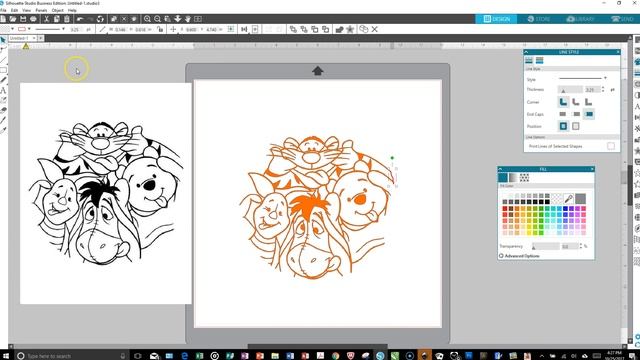Select the solid fill mode in Fill panel

point(503,177)
